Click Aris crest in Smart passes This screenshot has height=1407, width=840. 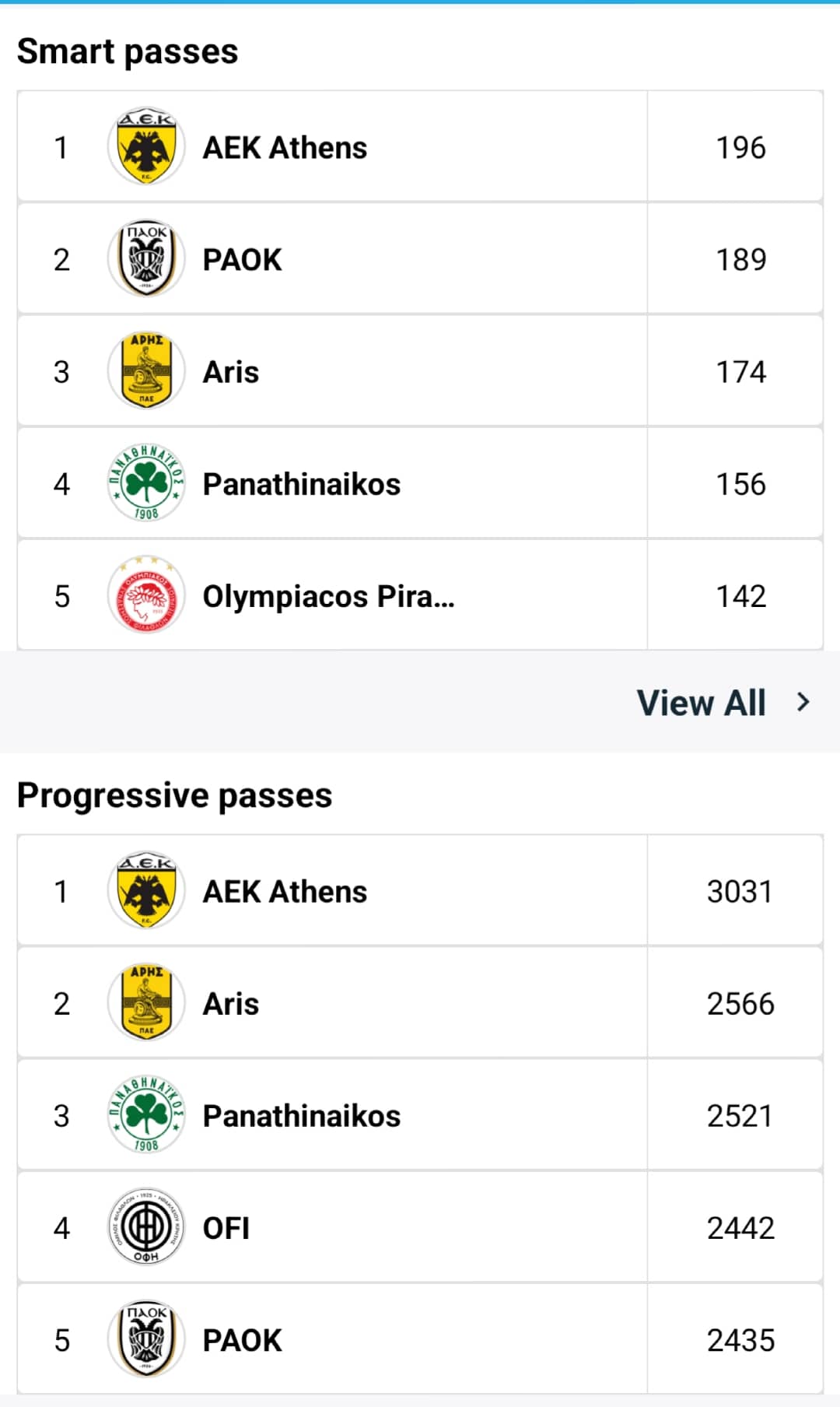[146, 371]
